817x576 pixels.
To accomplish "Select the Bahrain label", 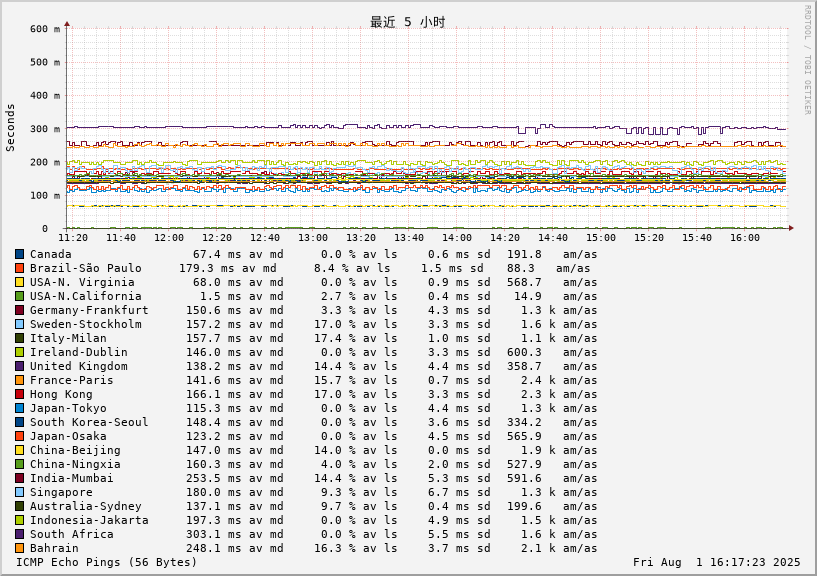I will (54, 548).
